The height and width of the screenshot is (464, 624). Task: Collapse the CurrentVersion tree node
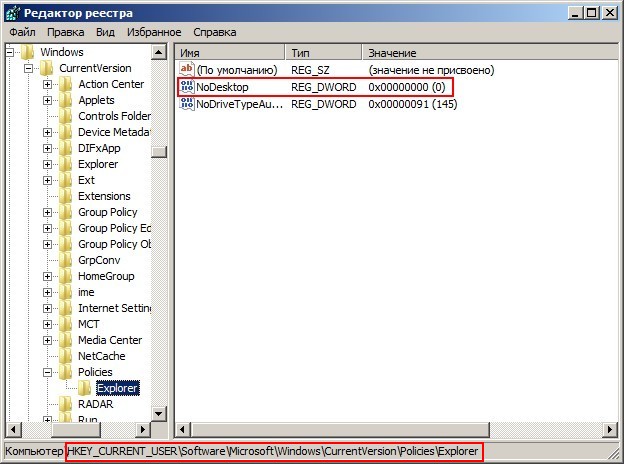(28, 68)
